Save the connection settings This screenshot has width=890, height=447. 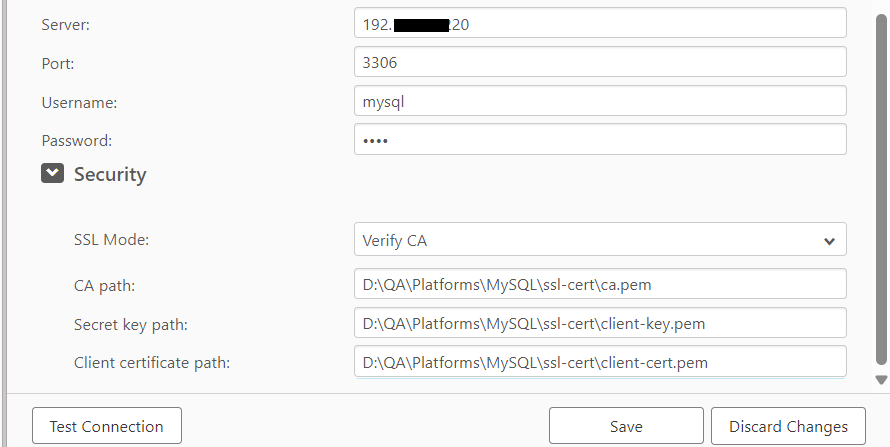pyautogui.click(x=626, y=426)
